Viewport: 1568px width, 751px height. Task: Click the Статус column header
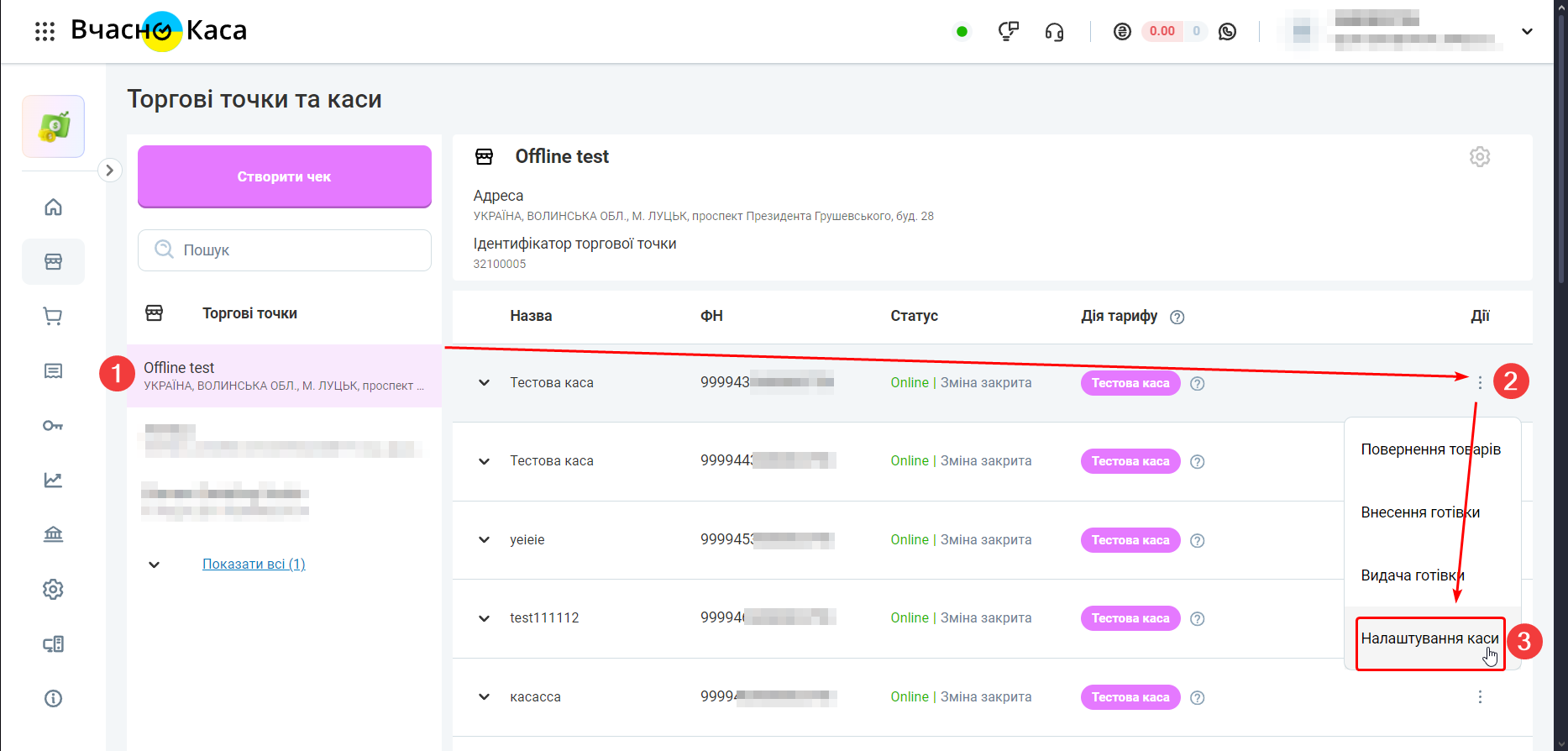coord(914,316)
